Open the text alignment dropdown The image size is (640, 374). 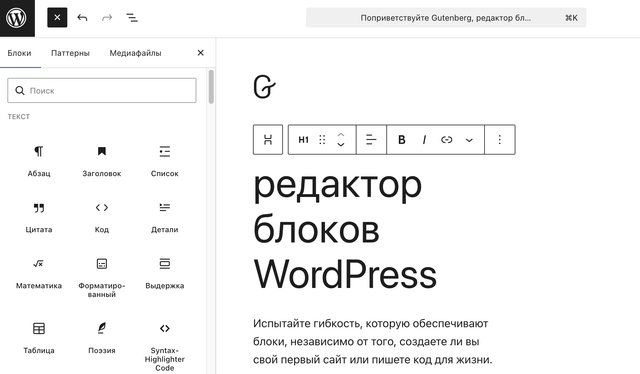pos(371,140)
